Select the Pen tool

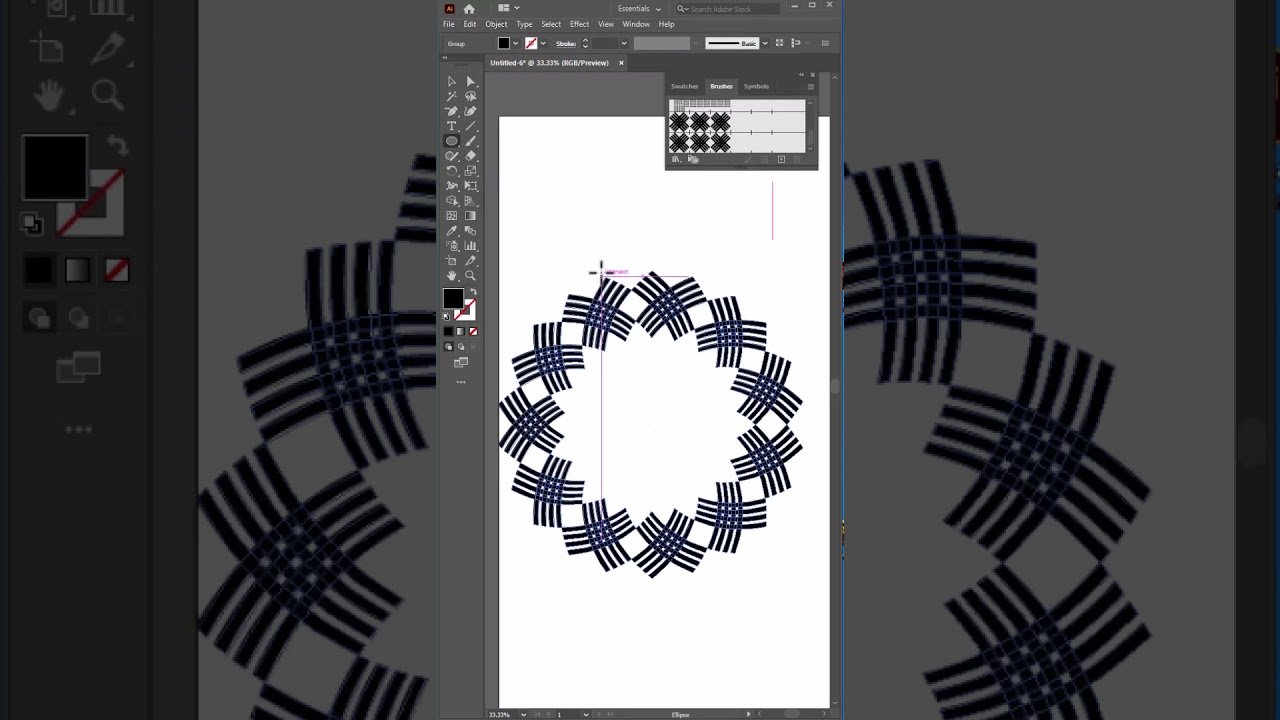[x=452, y=111]
